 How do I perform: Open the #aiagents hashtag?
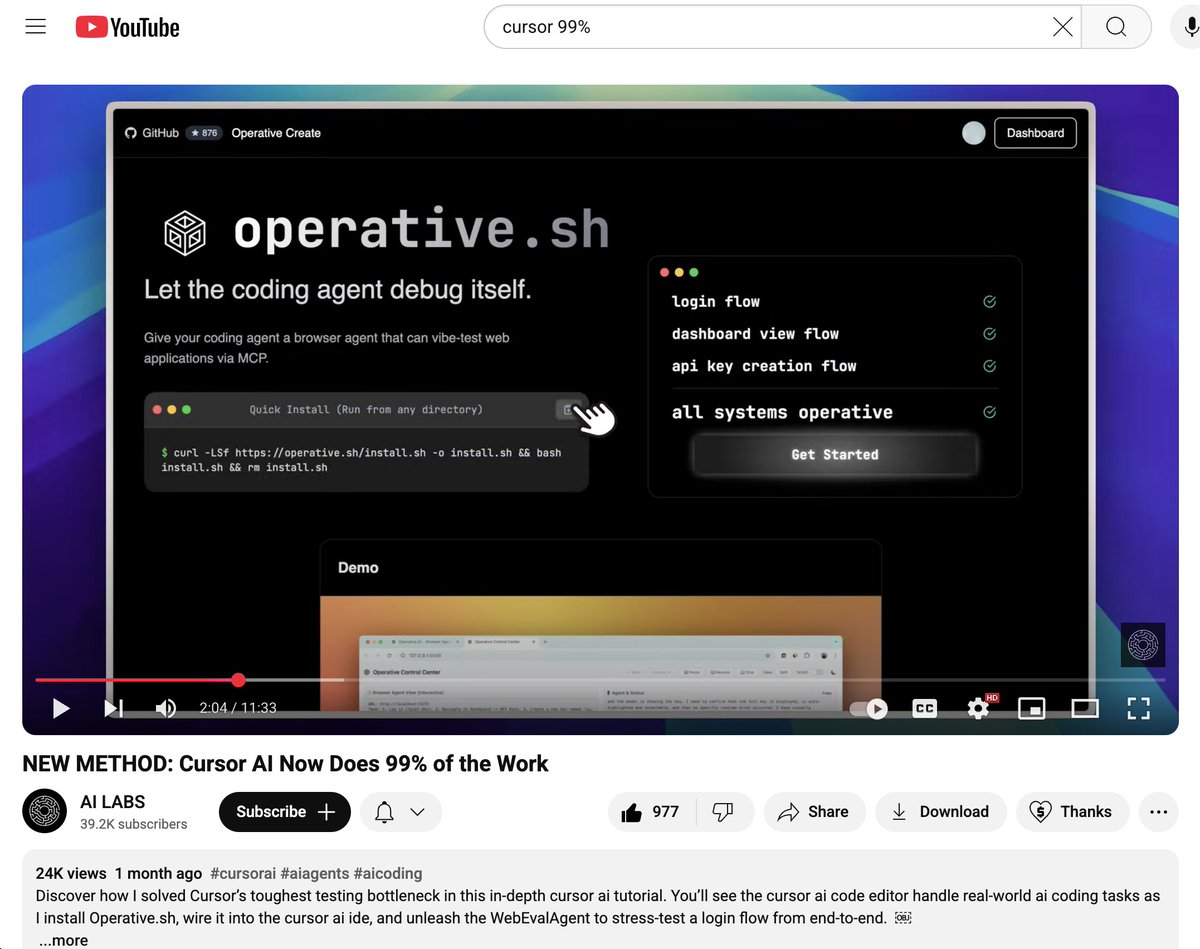click(316, 873)
